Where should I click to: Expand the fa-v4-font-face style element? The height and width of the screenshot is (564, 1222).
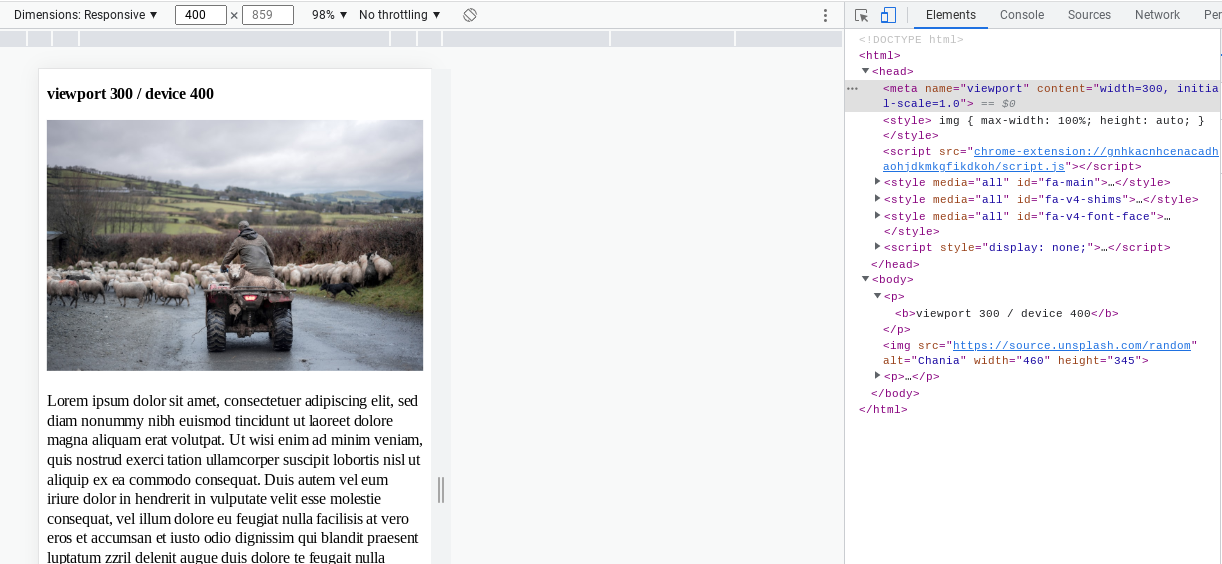[878, 215]
